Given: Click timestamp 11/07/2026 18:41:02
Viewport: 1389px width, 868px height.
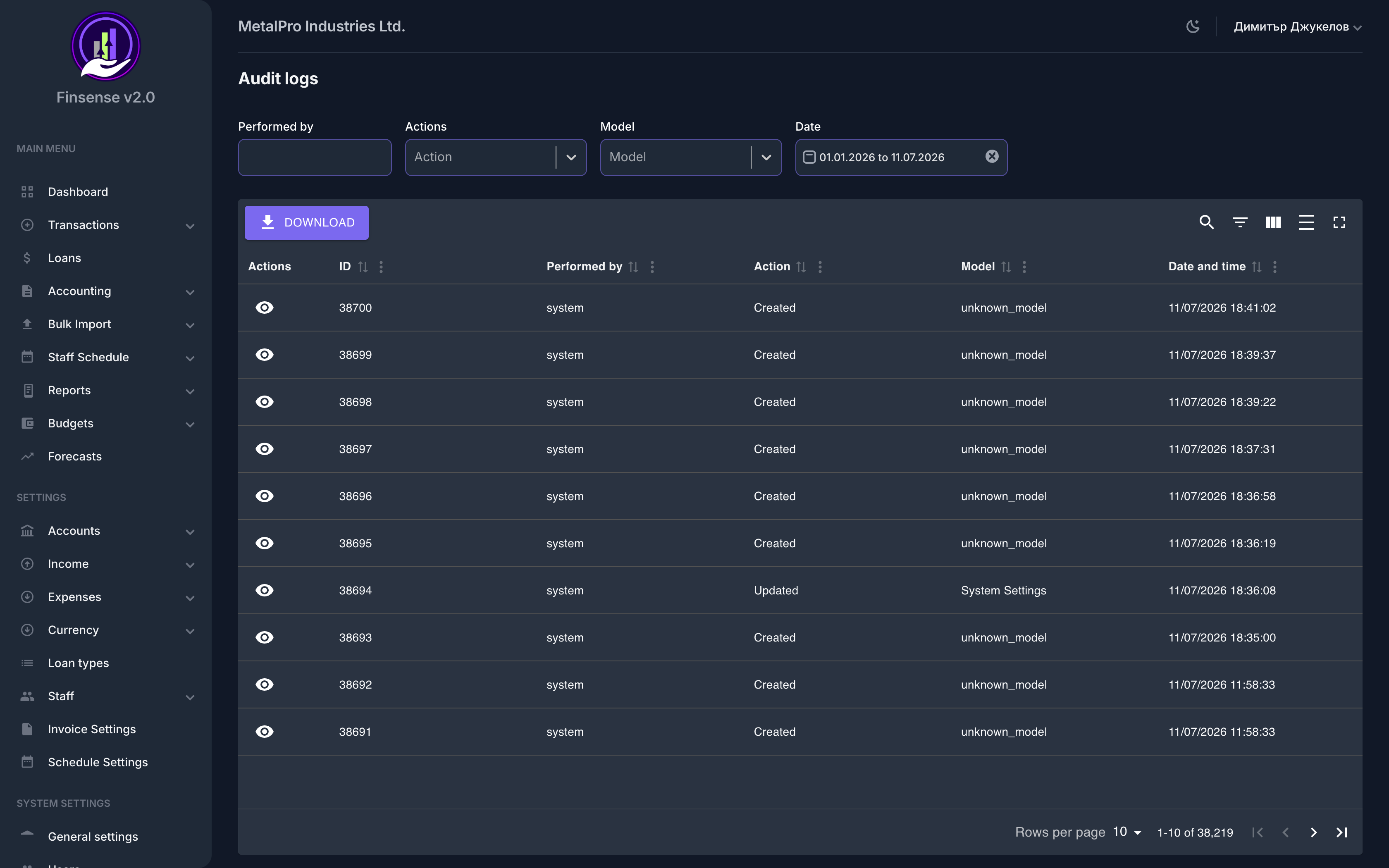Looking at the screenshot, I should (x=1222, y=308).
